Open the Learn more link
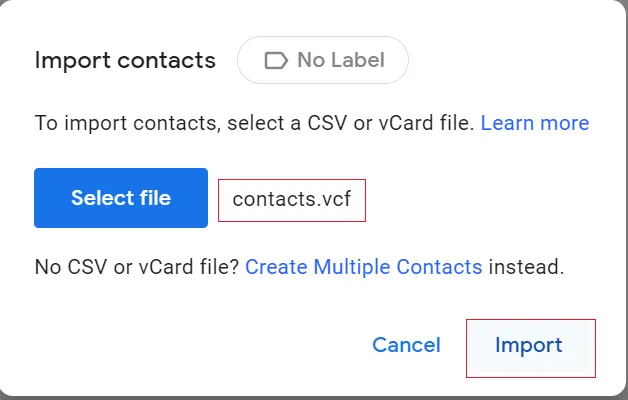Viewport: 628px width, 400px height. coord(534,123)
